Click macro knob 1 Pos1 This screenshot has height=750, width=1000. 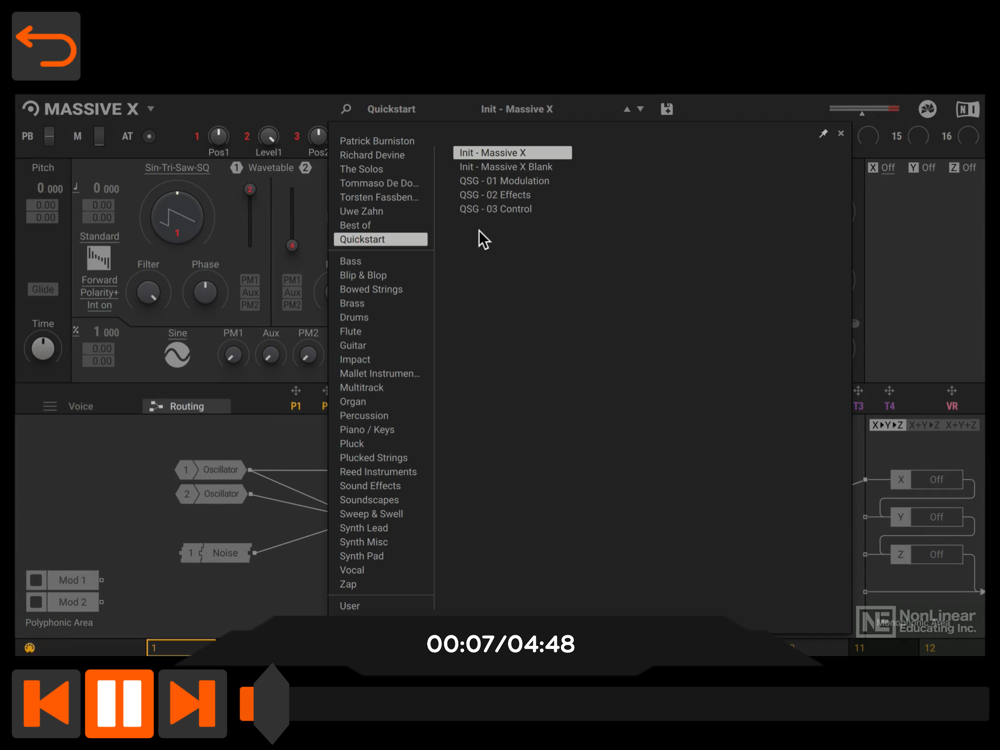click(x=218, y=135)
